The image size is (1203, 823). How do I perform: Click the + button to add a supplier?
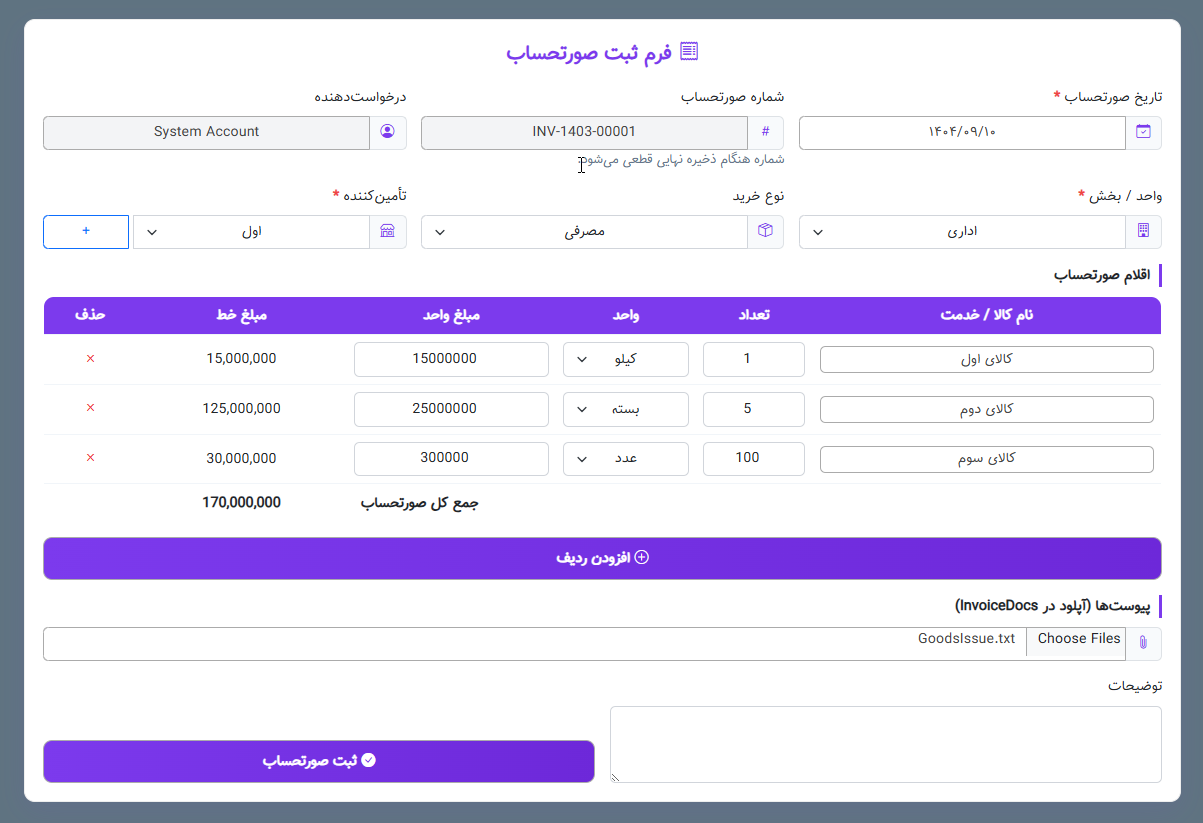[85, 231]
